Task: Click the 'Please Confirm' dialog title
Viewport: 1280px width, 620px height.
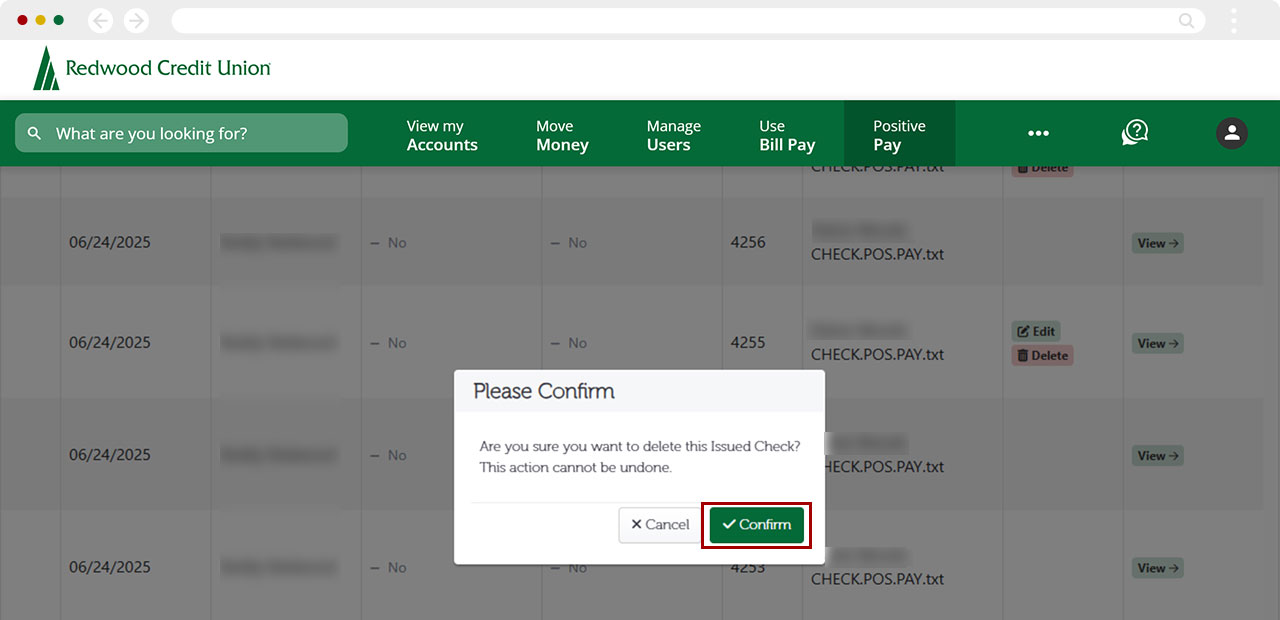Action: (x=544, y=391)
